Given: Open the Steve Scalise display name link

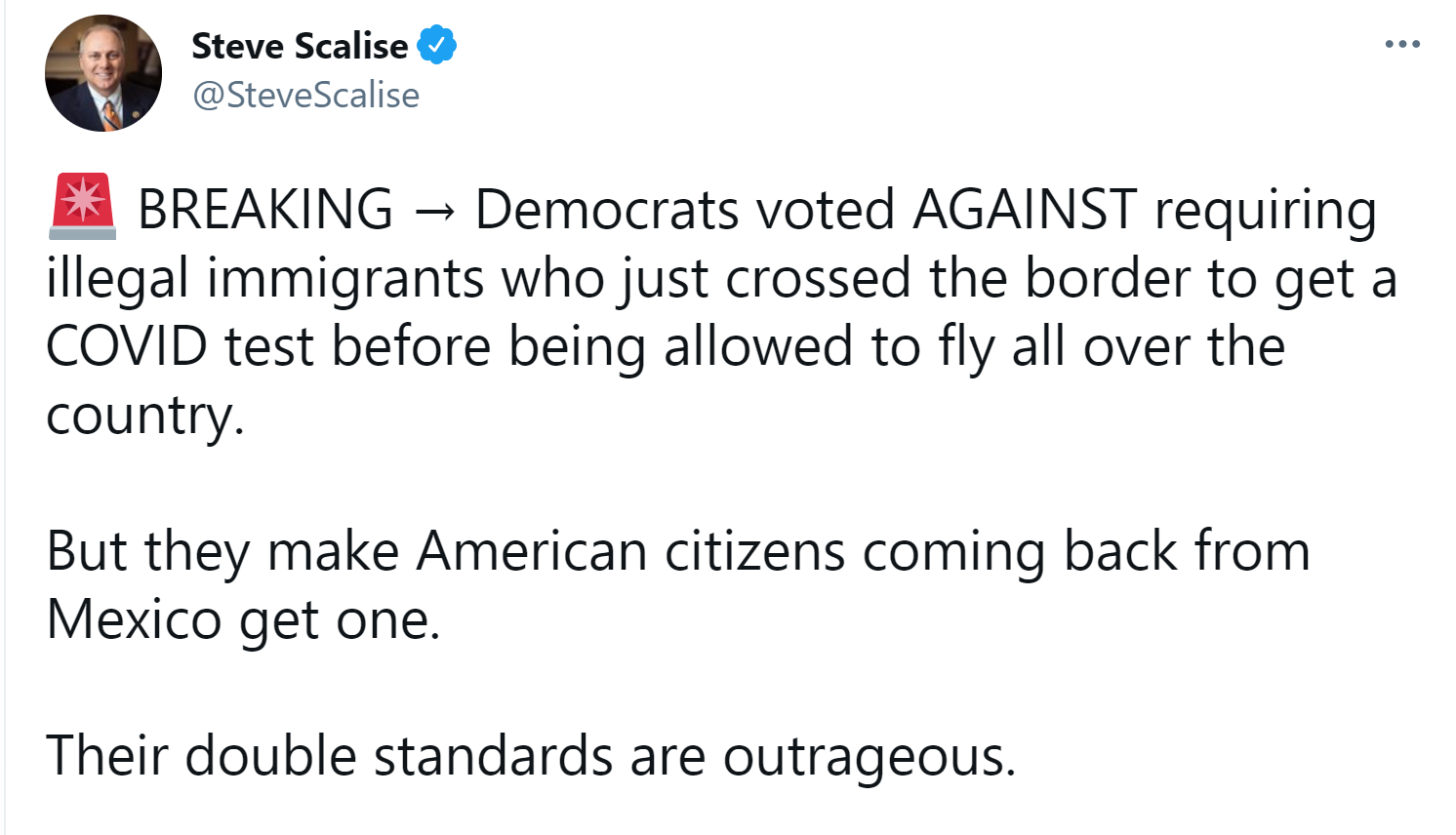Looking at the screenshot, I should pyautogui.click(x=300, y=46).
